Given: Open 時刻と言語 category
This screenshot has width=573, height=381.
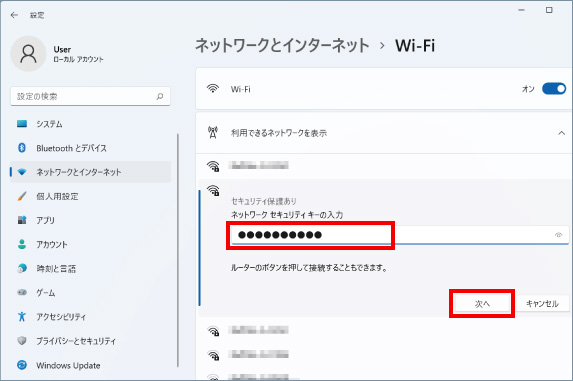Looking at the screenshot, I should pos(90,268).
